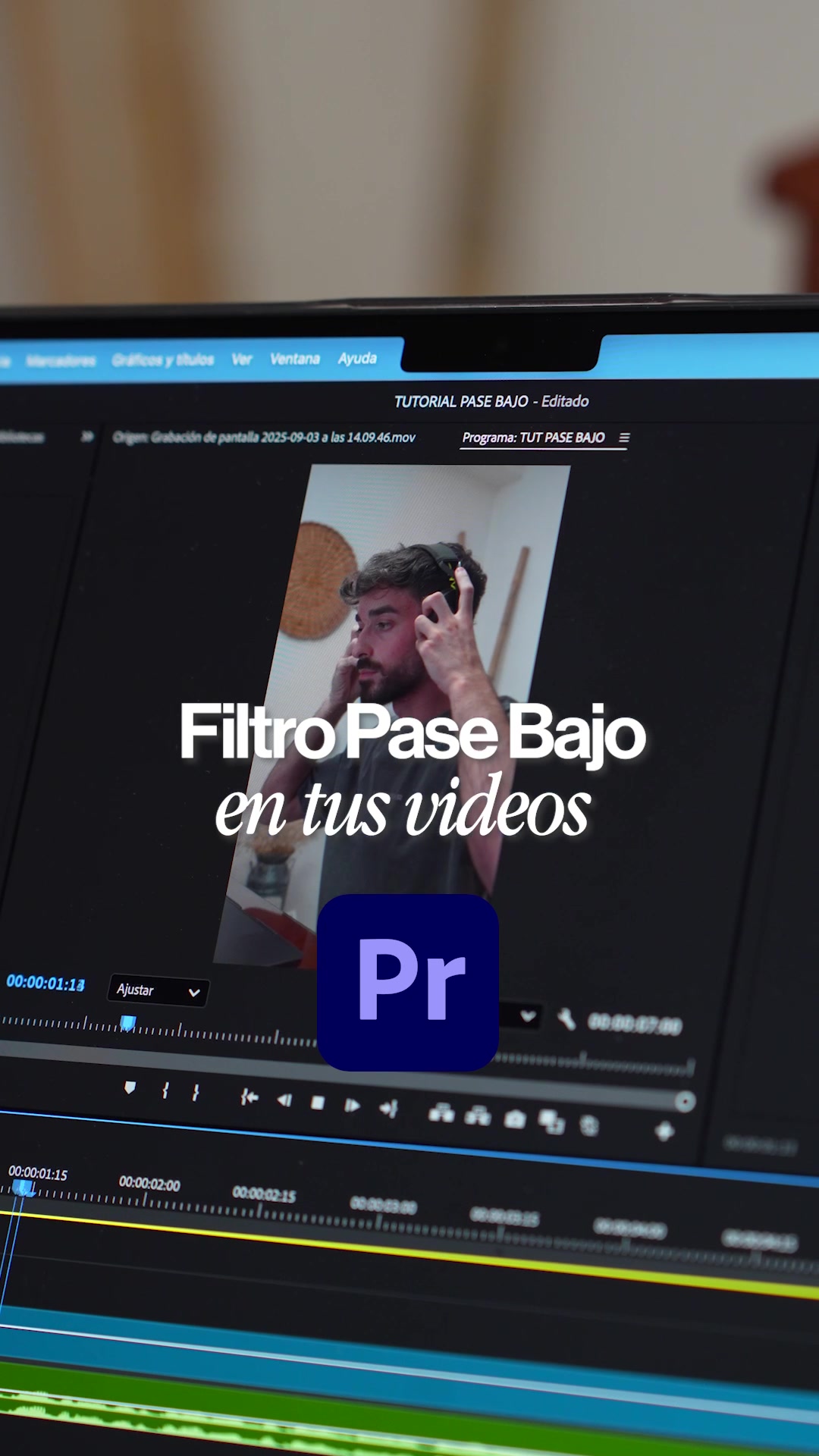The width and height of the screenshot is (819, 1456).
Task: Click the icon right of Comparison View
Action: (x=589, y=1125)
